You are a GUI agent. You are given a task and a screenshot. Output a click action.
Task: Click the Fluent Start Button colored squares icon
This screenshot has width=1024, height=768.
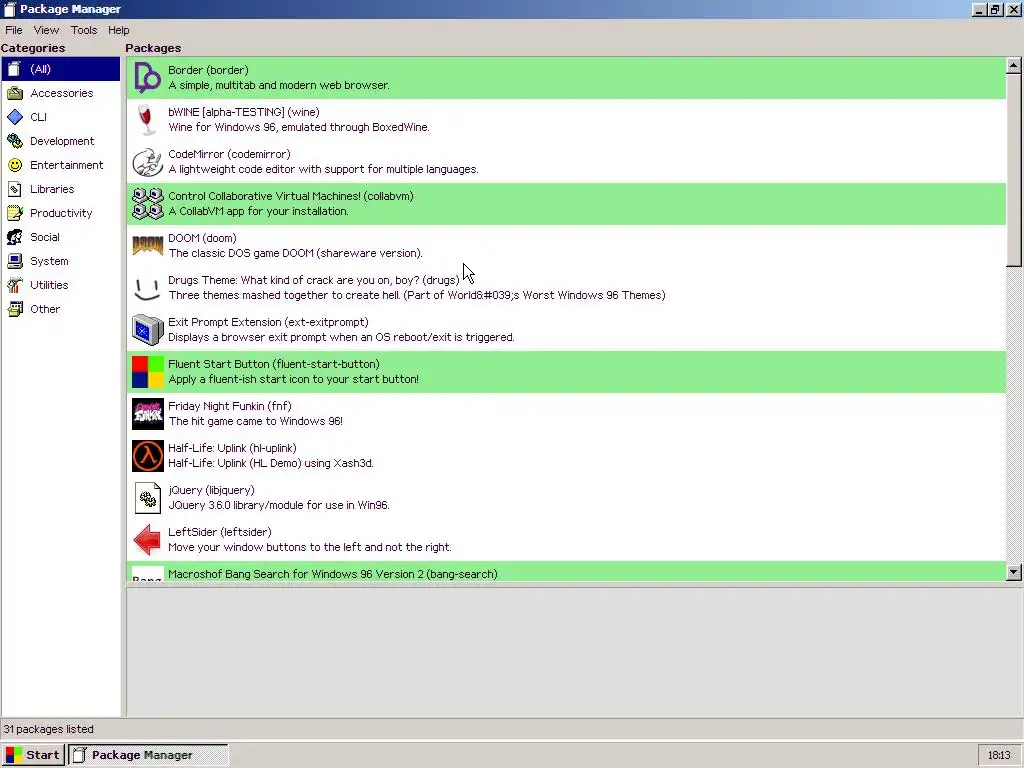coord(148,372)
